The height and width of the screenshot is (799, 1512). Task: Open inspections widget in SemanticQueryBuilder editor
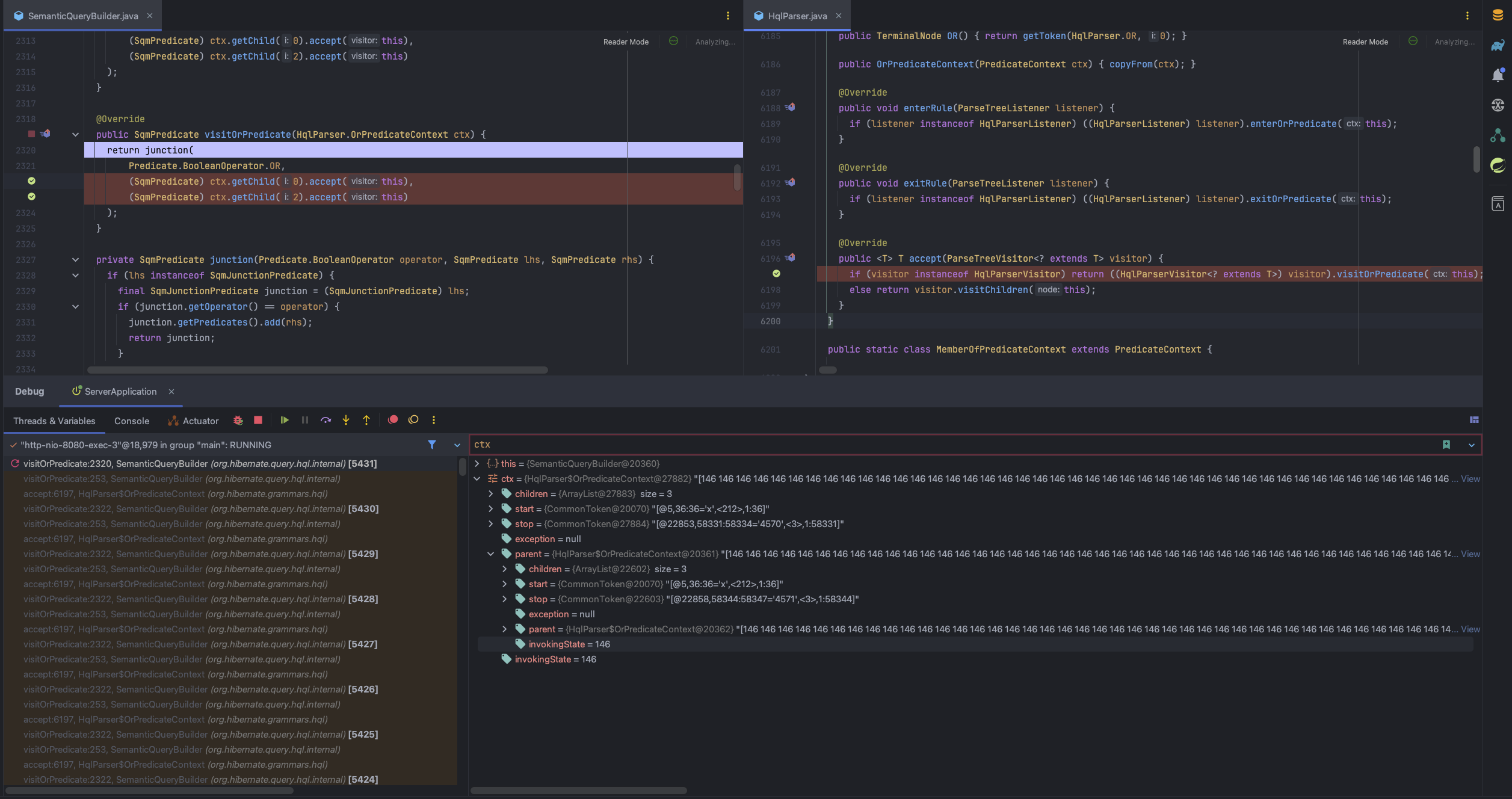coord(674,41)
